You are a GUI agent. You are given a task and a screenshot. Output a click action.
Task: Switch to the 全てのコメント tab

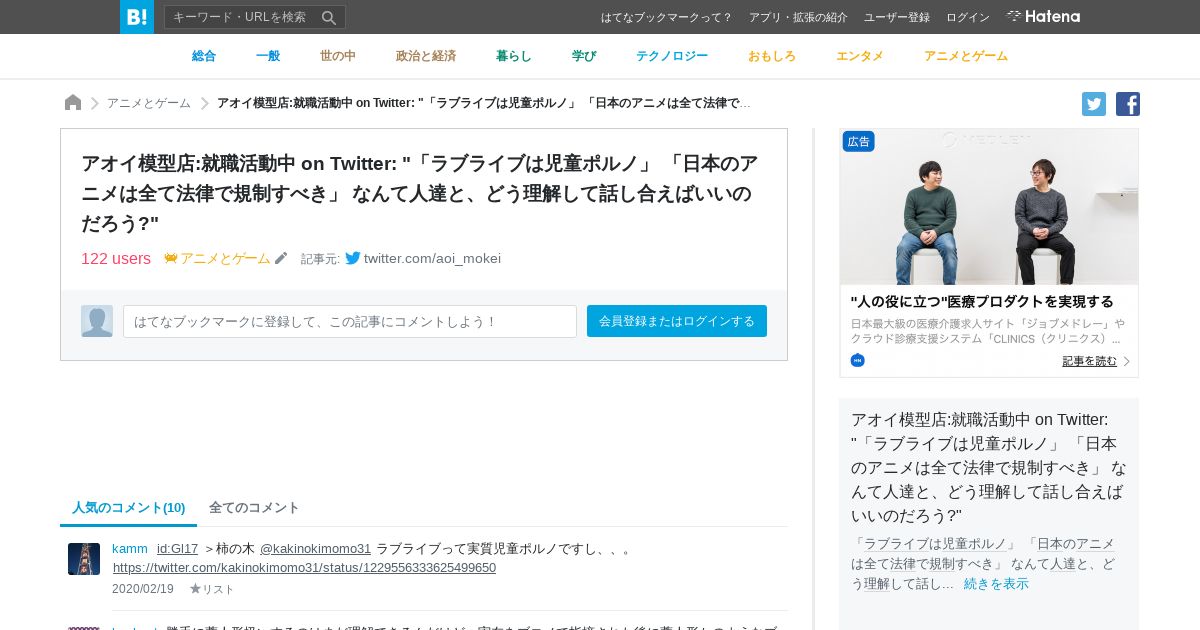(254, 508)
